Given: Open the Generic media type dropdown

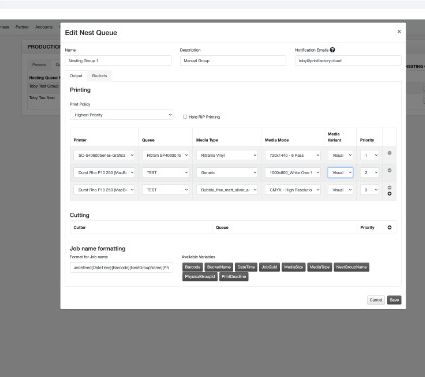Looking at the screenshot, I should tap(227, 173).
